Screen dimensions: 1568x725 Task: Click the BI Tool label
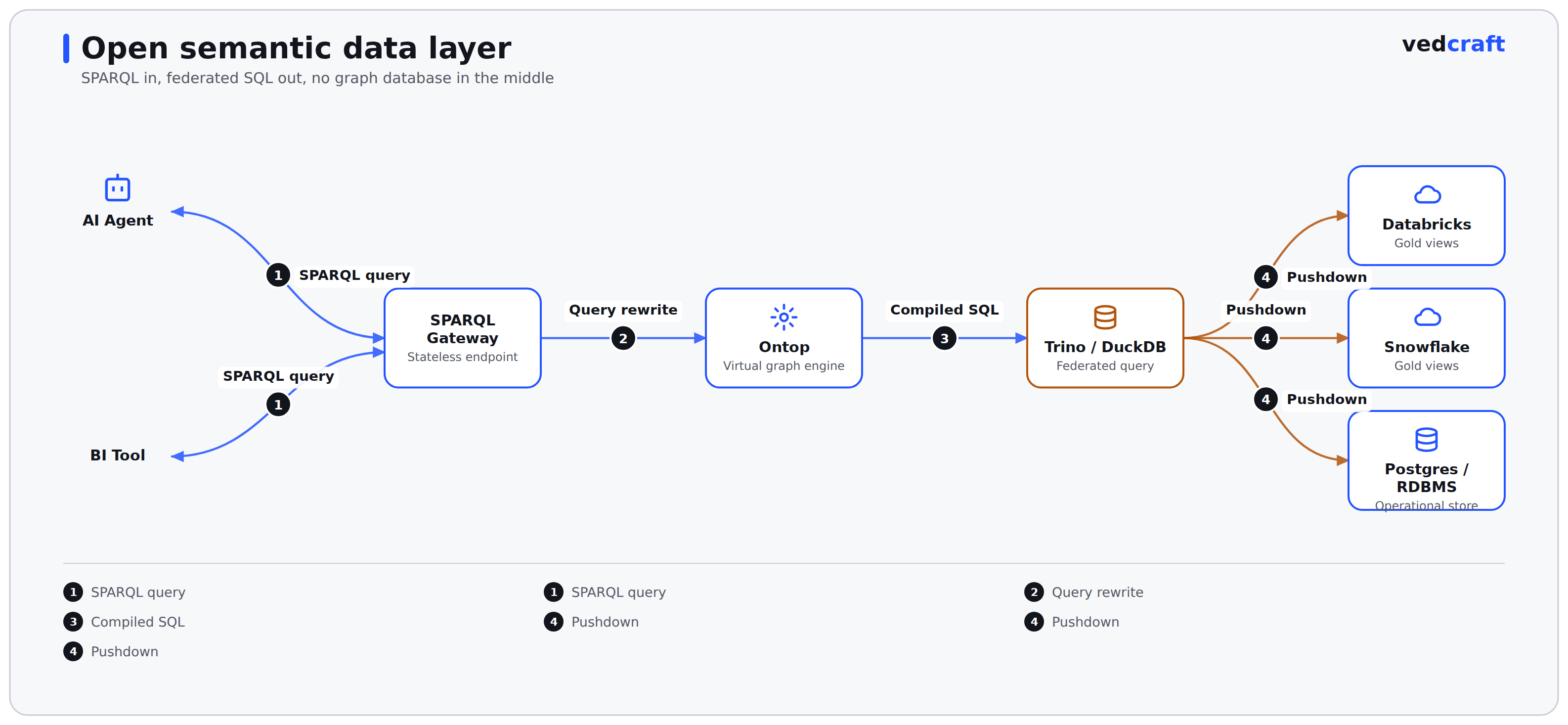tap(118, 455)
